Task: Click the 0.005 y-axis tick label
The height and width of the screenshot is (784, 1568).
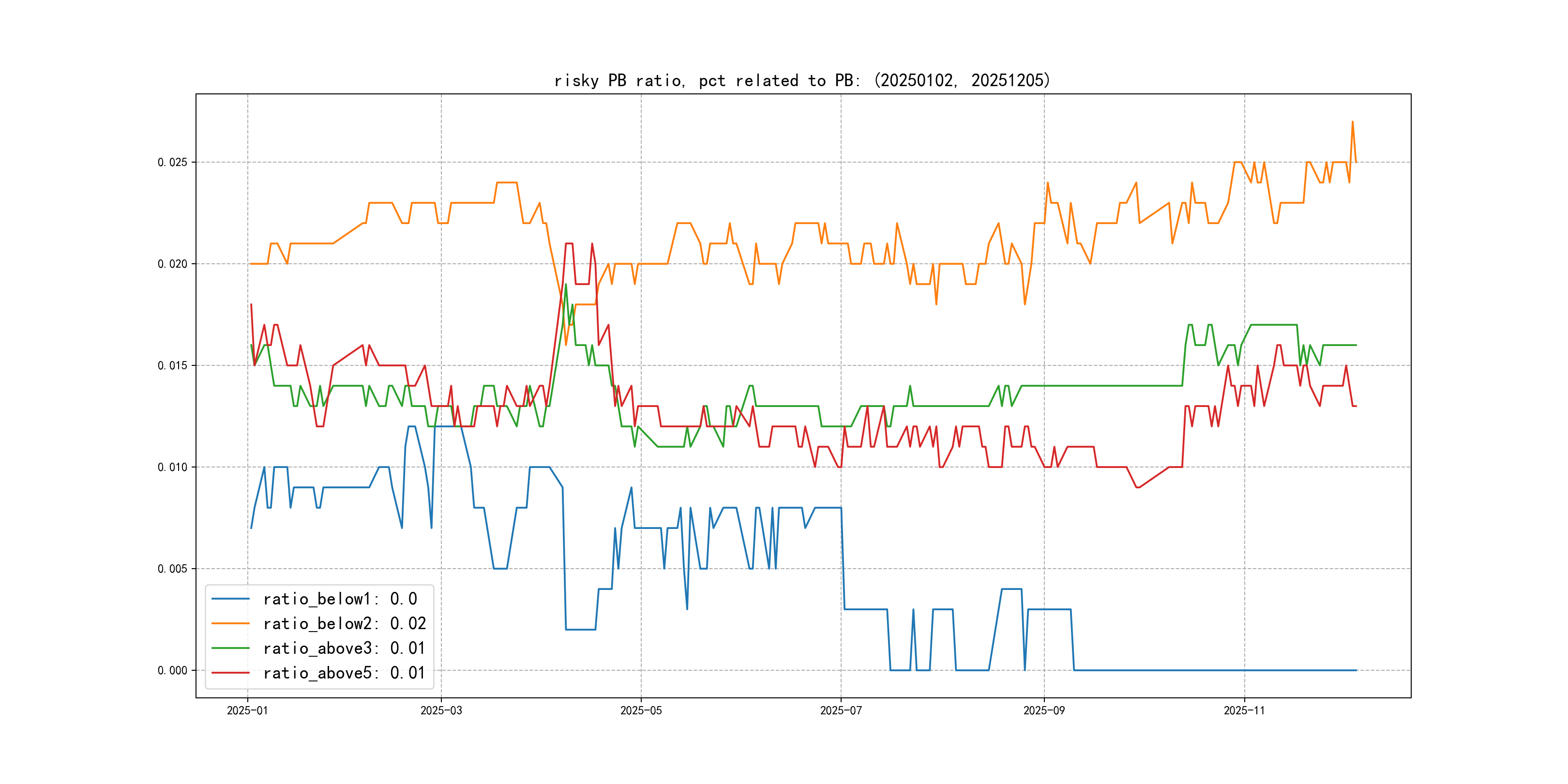Action: pyautogui.click(x=172, y=569)
